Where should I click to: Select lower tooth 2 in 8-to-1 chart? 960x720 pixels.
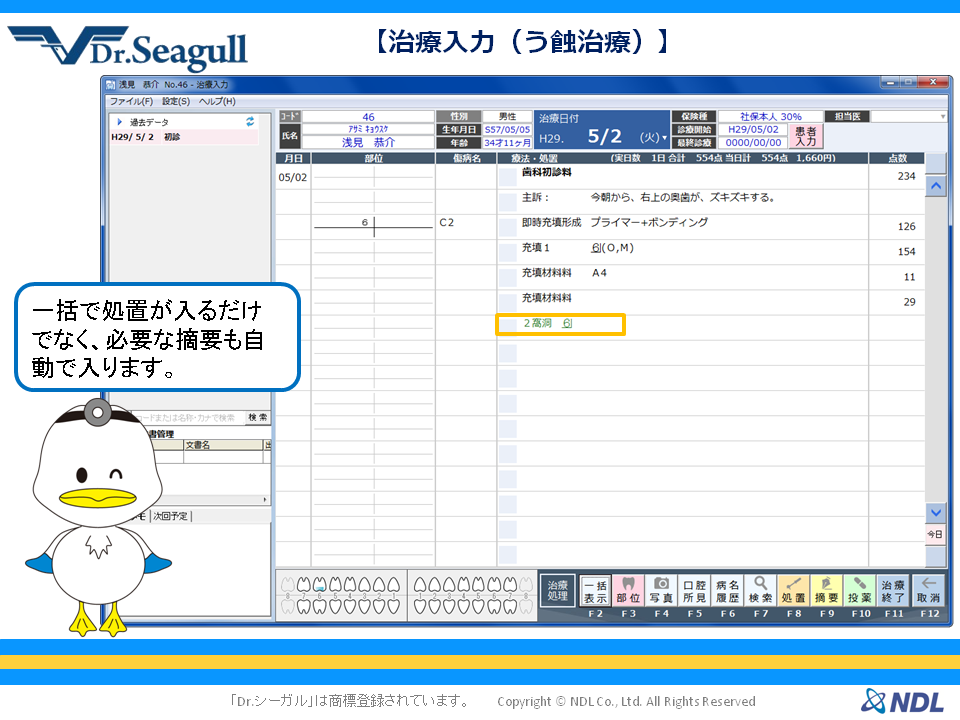click(379, 606)
